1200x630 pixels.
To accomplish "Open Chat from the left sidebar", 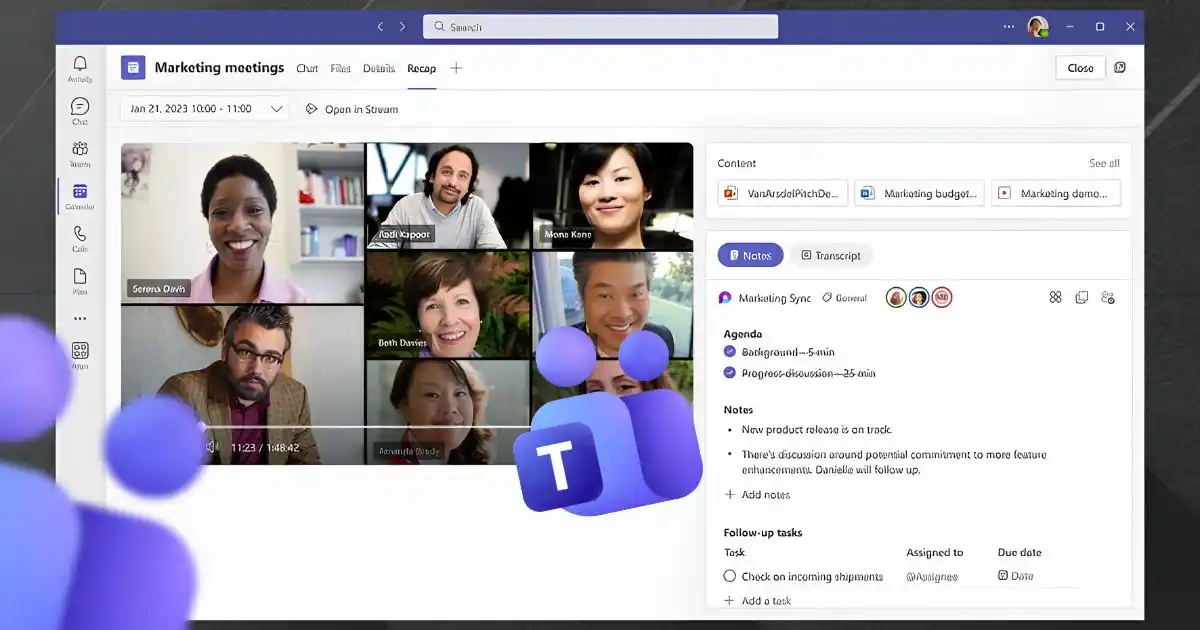I will (80, 111).
